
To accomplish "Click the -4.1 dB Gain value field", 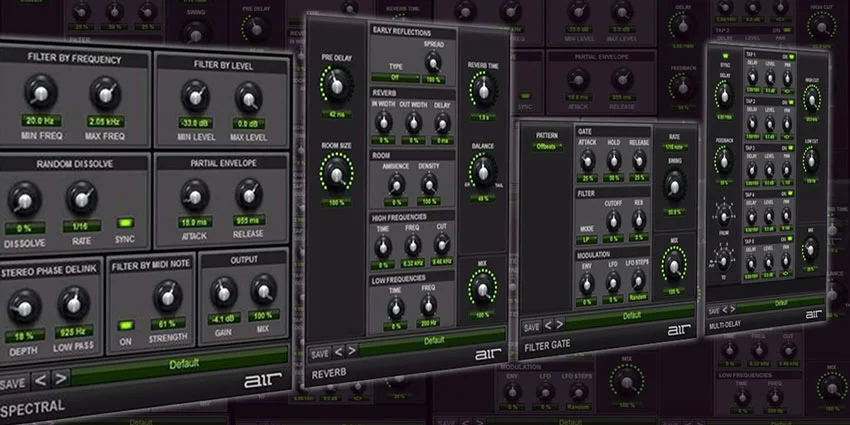I will tap(224, 319).
